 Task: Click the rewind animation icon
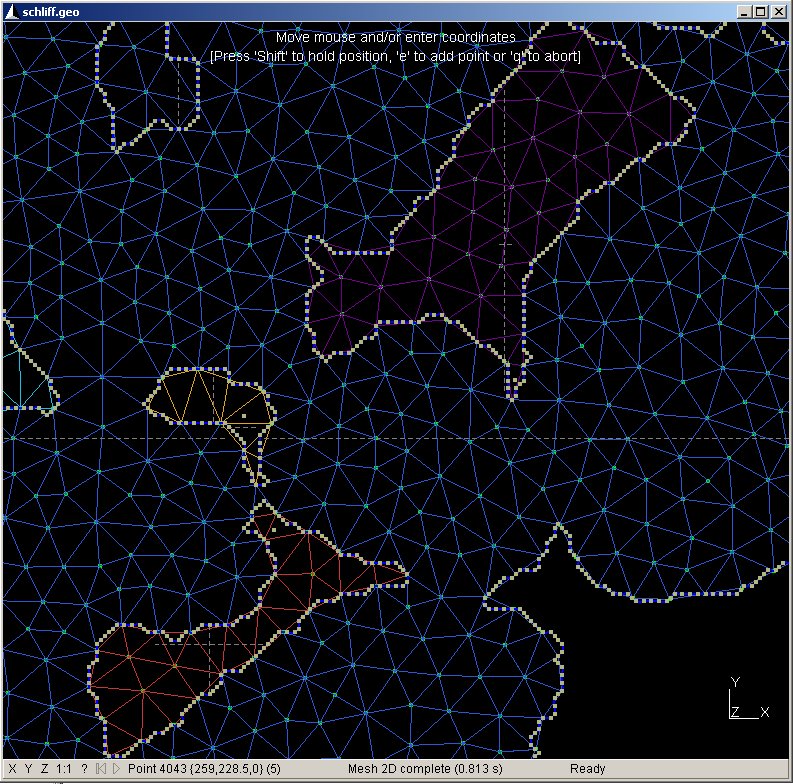pos(101,769)
